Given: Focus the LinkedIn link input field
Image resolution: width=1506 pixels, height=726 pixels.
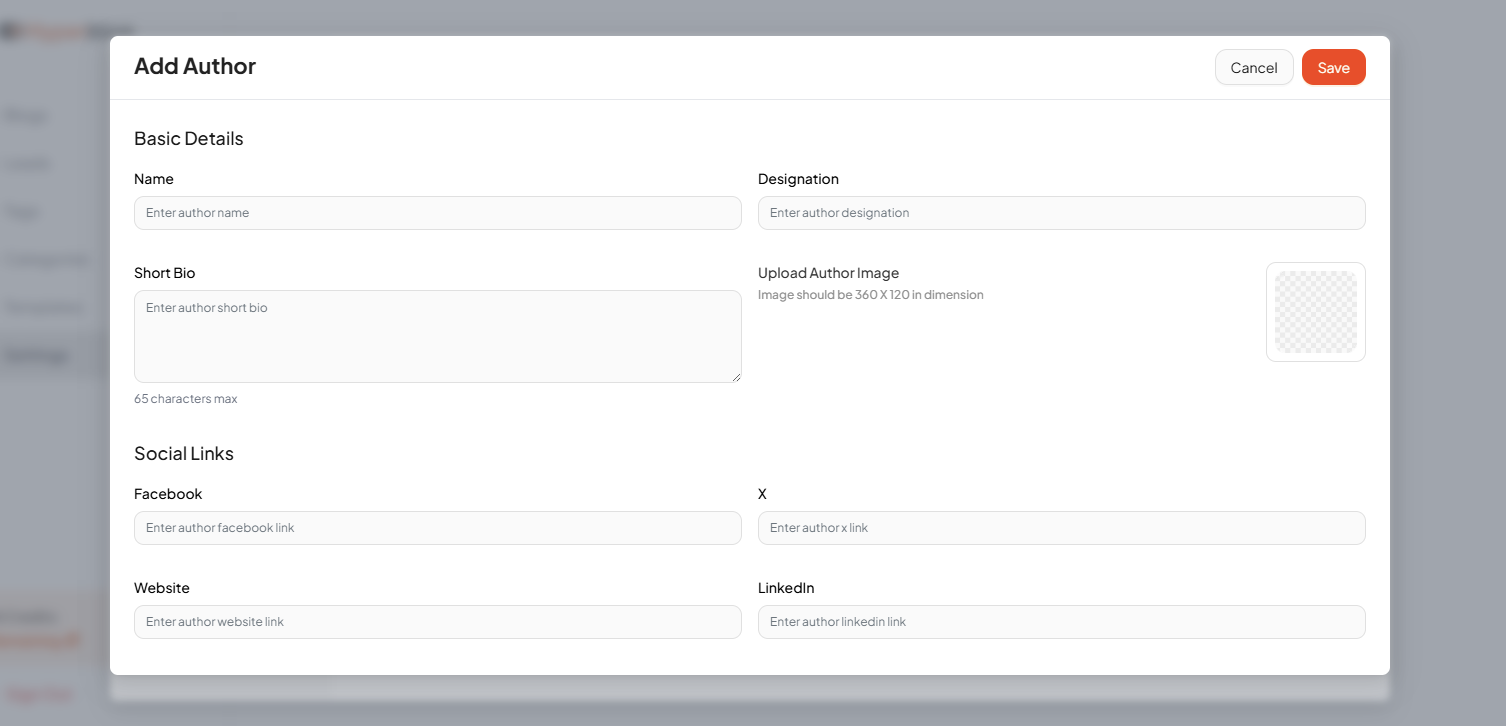Looking at the screenshot, I should (1061, 622).
